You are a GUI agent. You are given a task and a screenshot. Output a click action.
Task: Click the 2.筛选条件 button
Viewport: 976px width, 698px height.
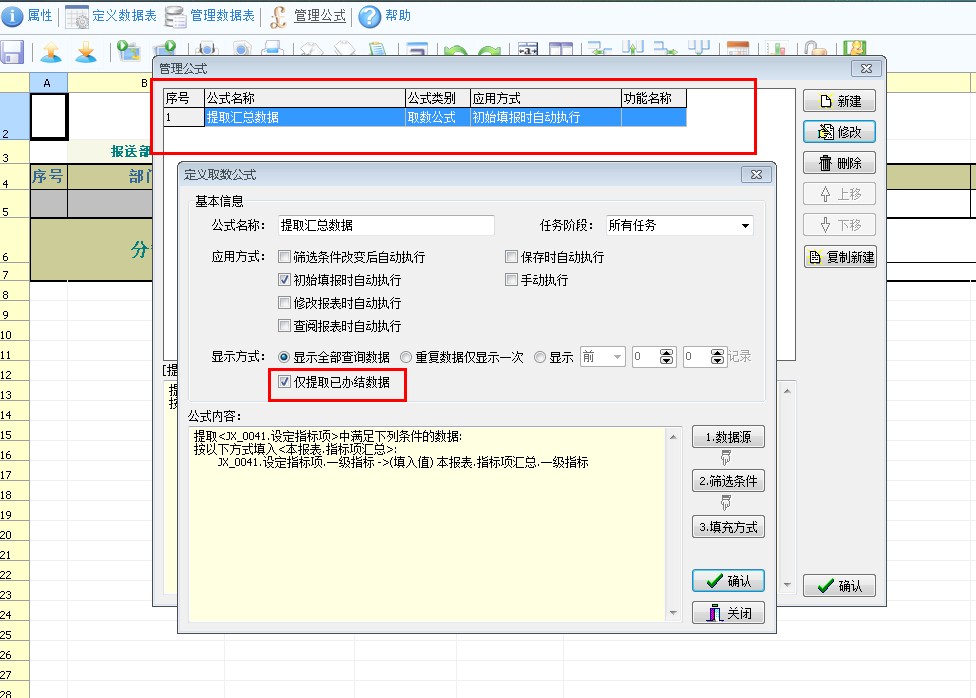click(x=727, y=481)
